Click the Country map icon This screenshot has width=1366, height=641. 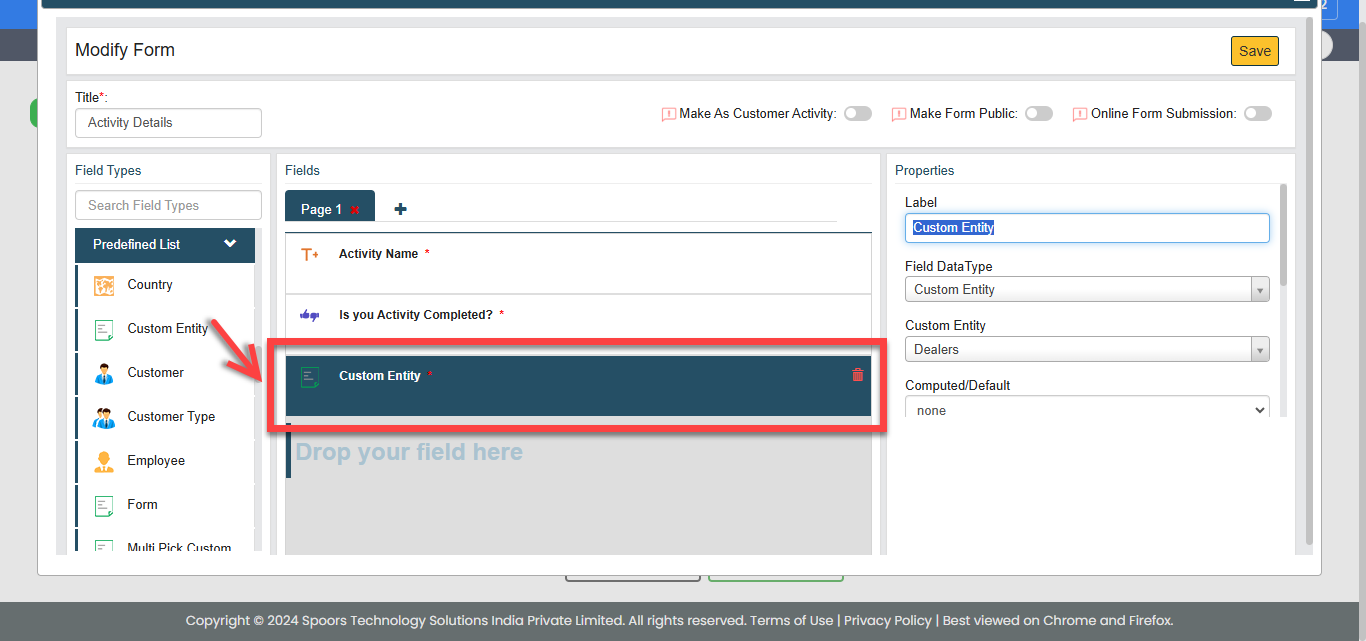(x=104, y=285)
